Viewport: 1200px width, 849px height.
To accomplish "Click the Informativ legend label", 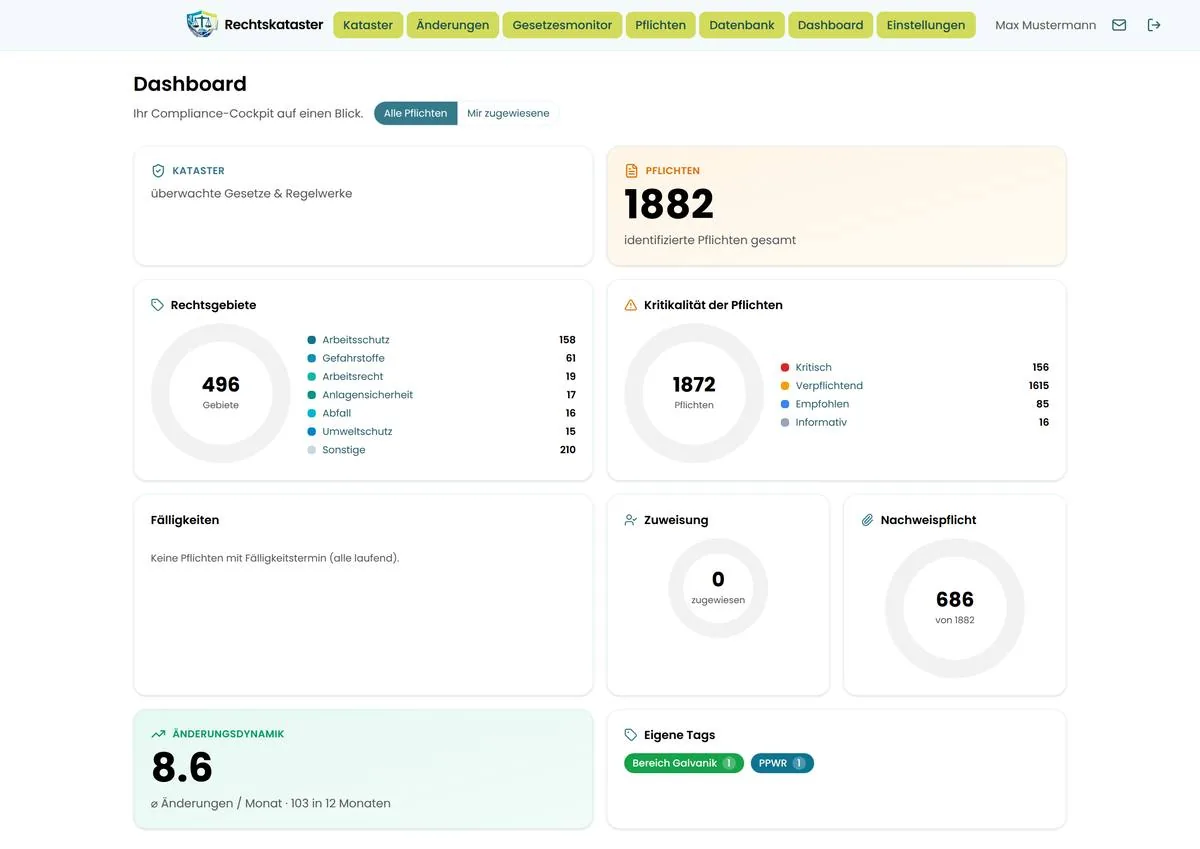I will click(x=821, y=422).
